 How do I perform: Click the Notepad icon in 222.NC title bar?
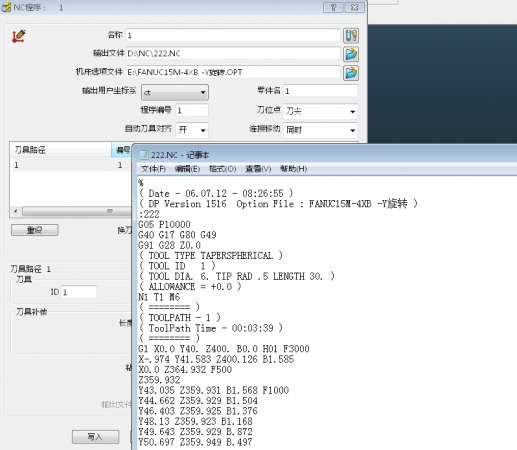(x=144, y=155)
